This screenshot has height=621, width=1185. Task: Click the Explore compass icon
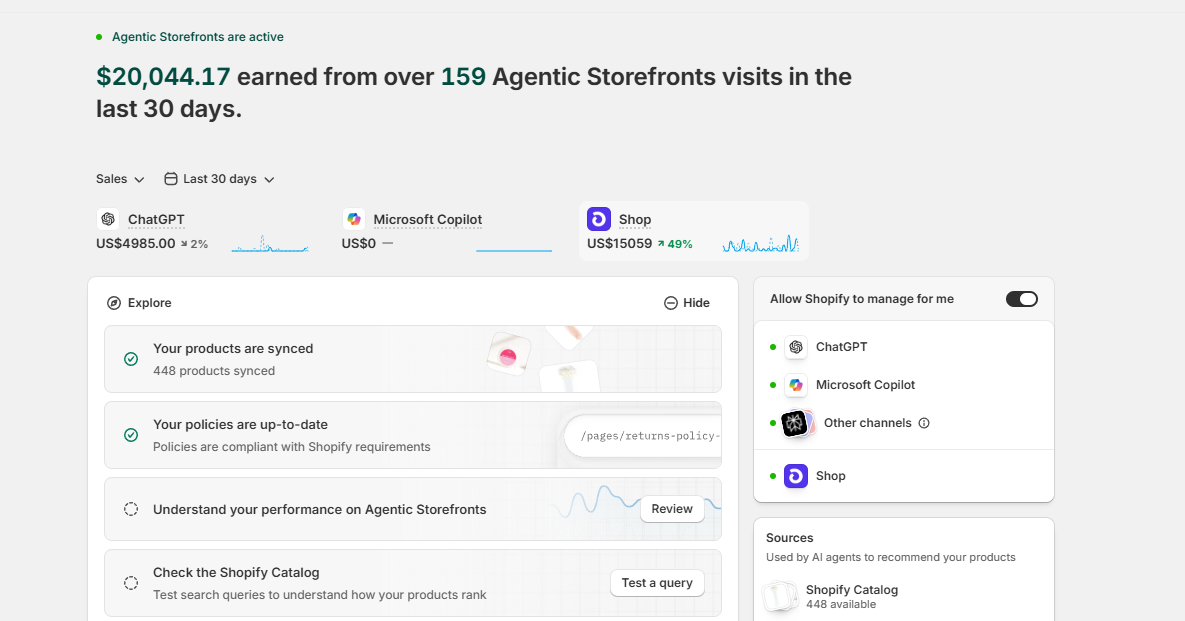coord(114,303)
